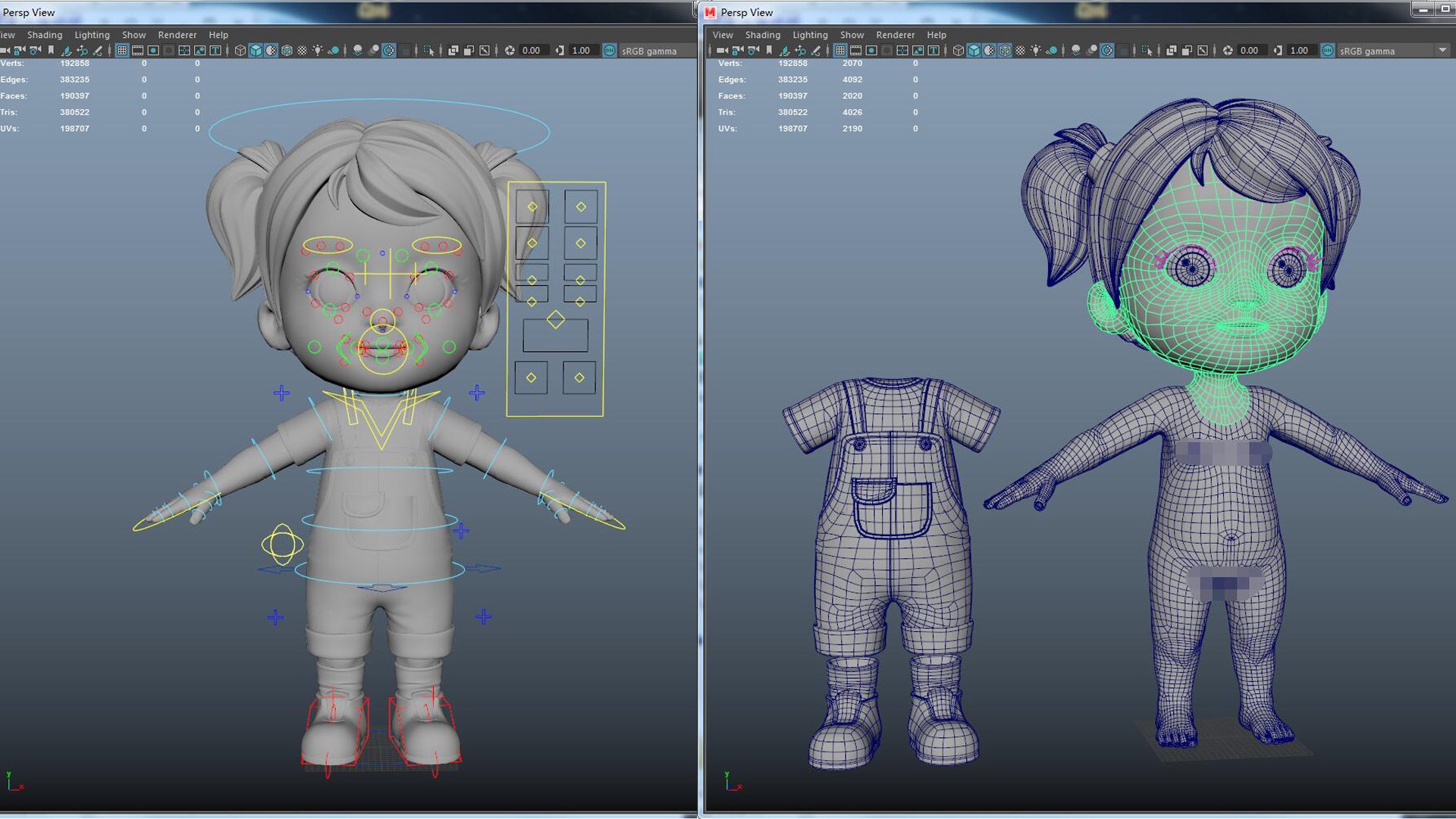Toggle color management ON icon in left panel
The image size is (1456, 819).
(610, 51)
